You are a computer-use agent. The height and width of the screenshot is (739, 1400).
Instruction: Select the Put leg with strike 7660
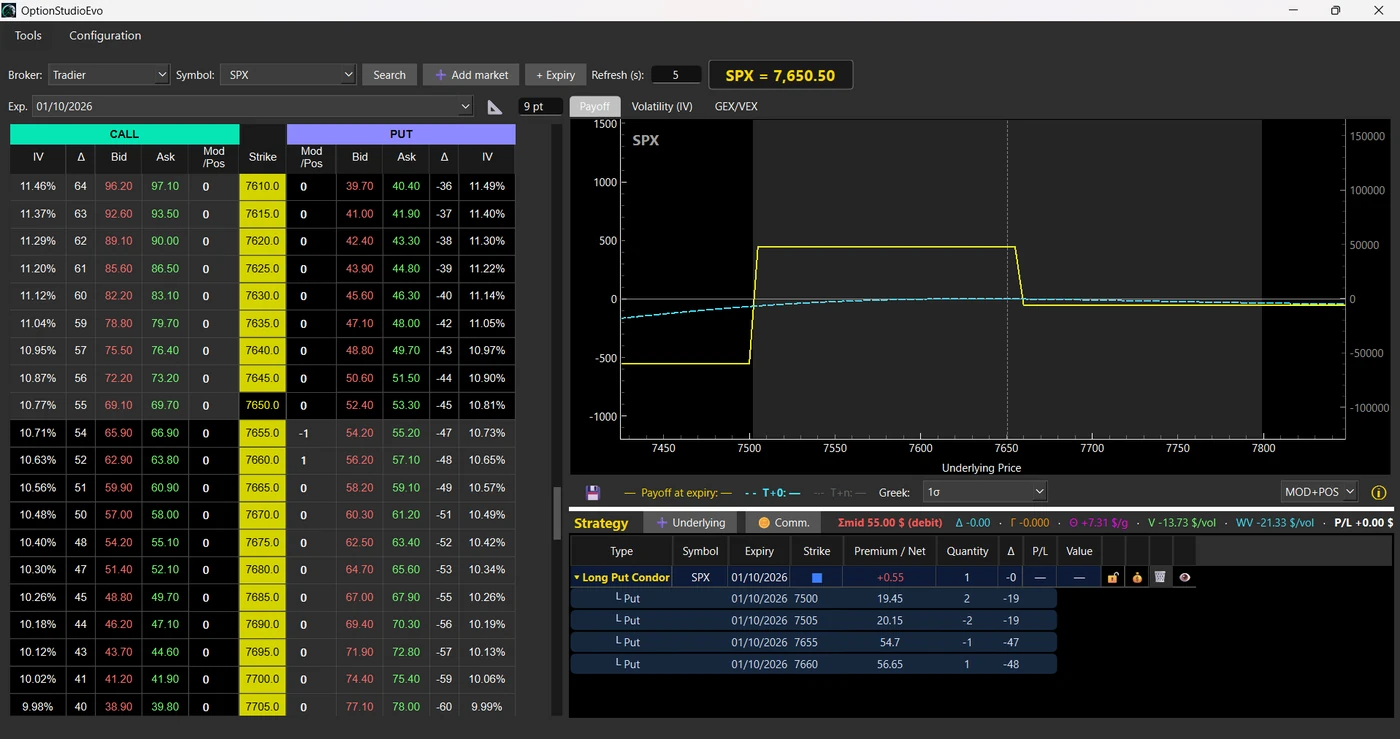(814, 664)
